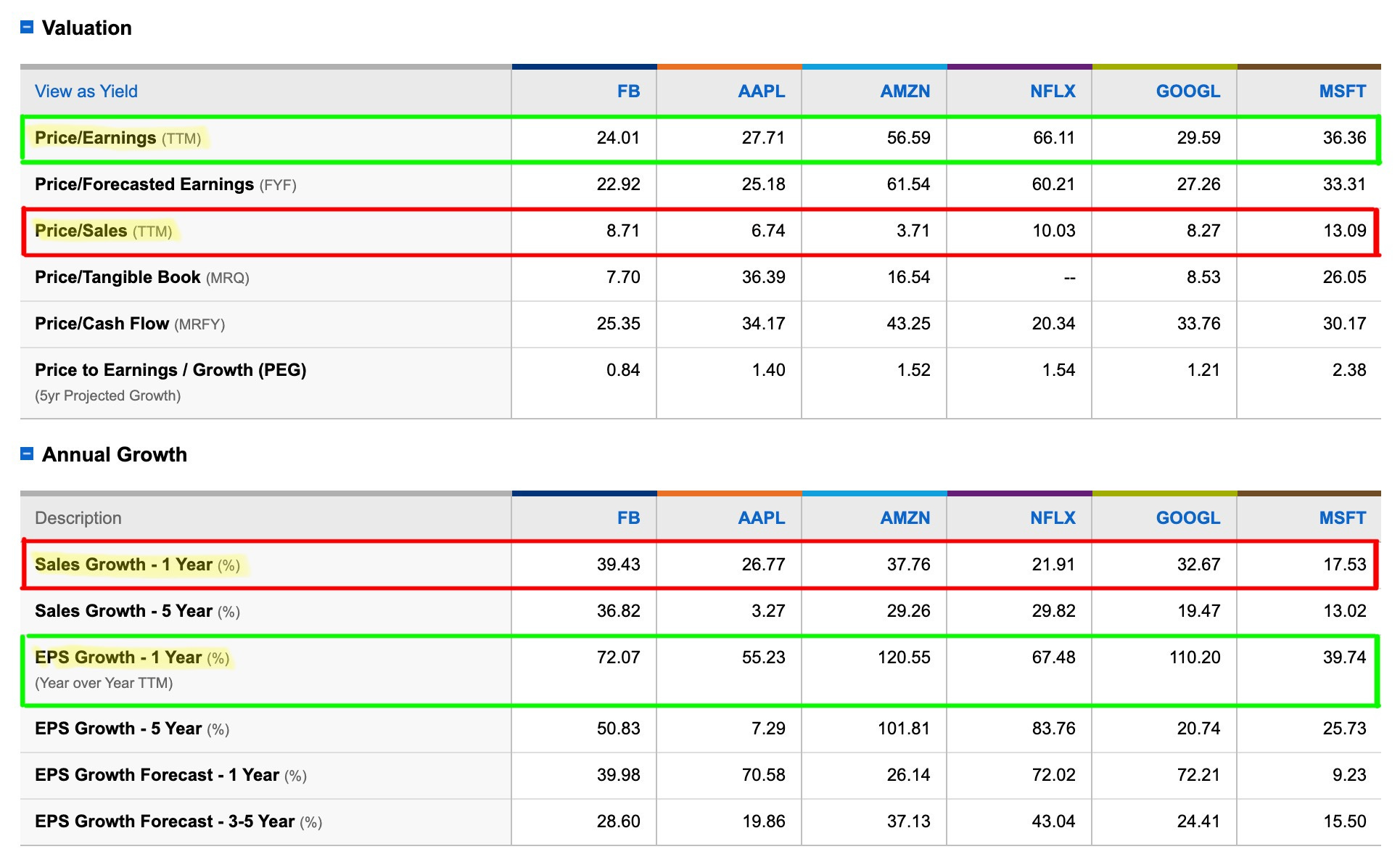Click NFLX EPS Forecast 3-5 Year value 43.04

coord(1054,821)
